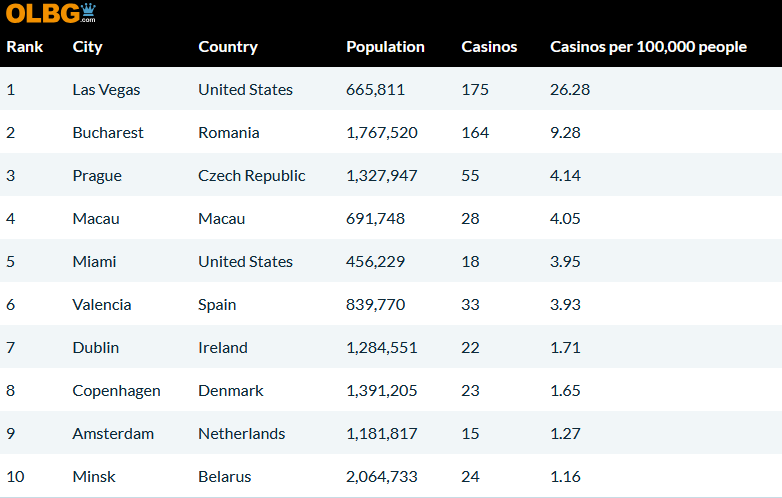Click the Miami city cell
The width and height of the screenshot is (782, 498).
(94, 262)
